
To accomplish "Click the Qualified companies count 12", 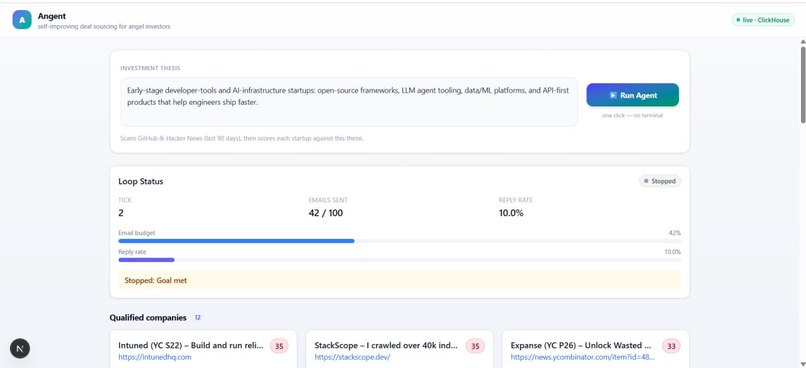I will (197, 318).
